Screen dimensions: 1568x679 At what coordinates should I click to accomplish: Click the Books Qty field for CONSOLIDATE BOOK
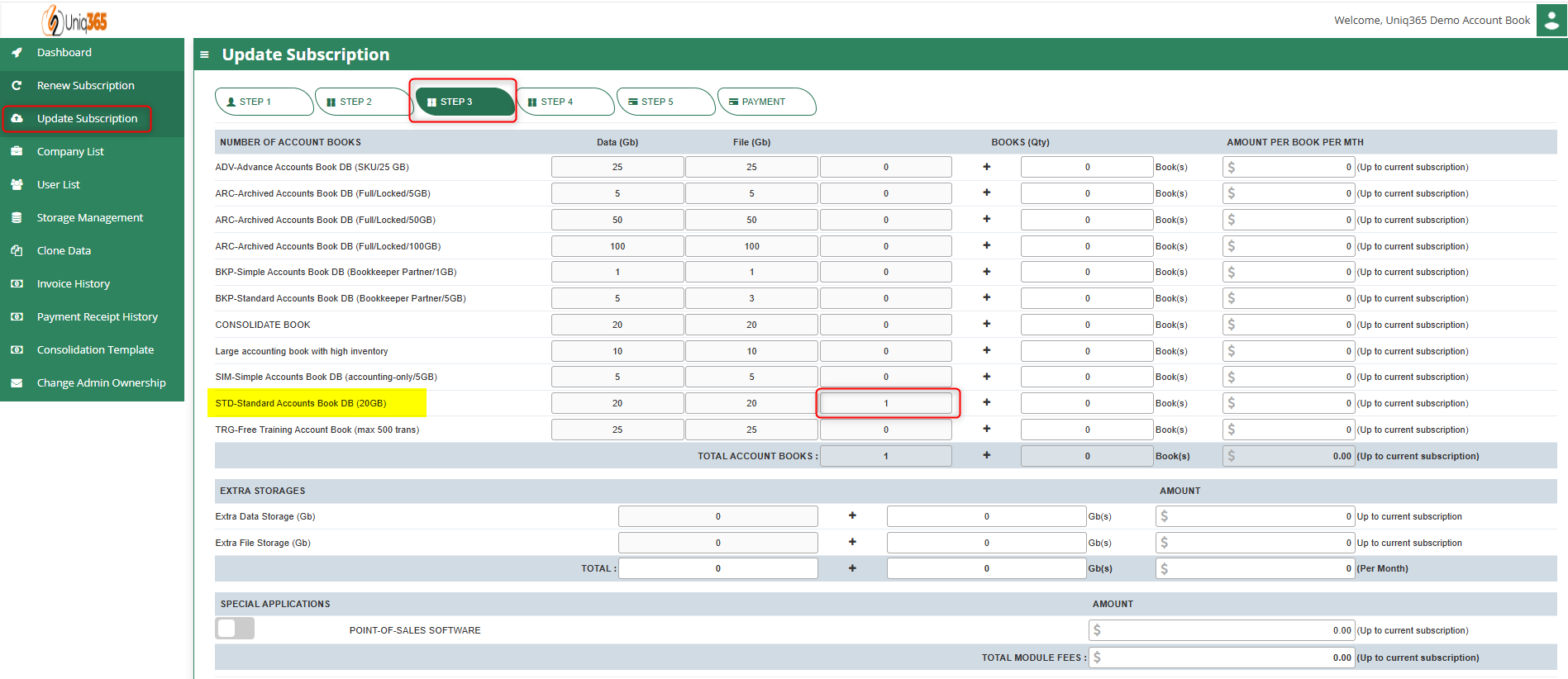(x=1087, y=325)
